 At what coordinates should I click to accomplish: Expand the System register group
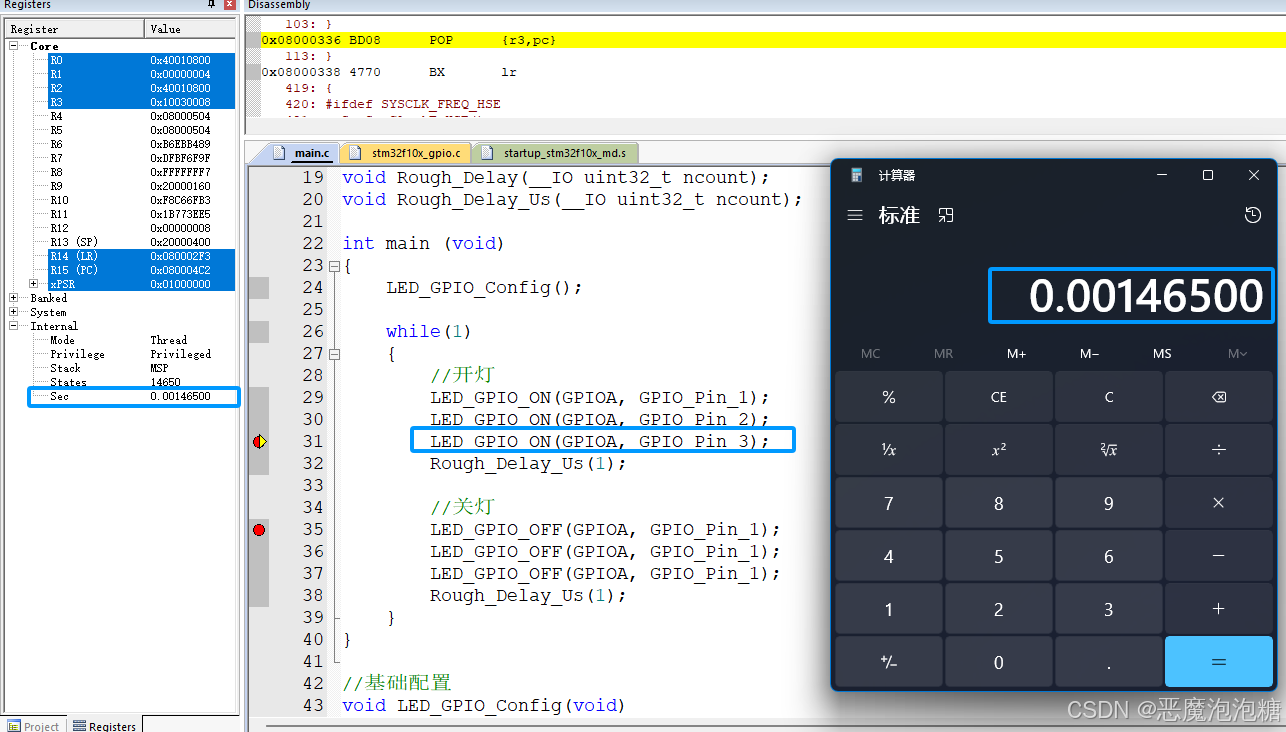(x=14, y=312)
